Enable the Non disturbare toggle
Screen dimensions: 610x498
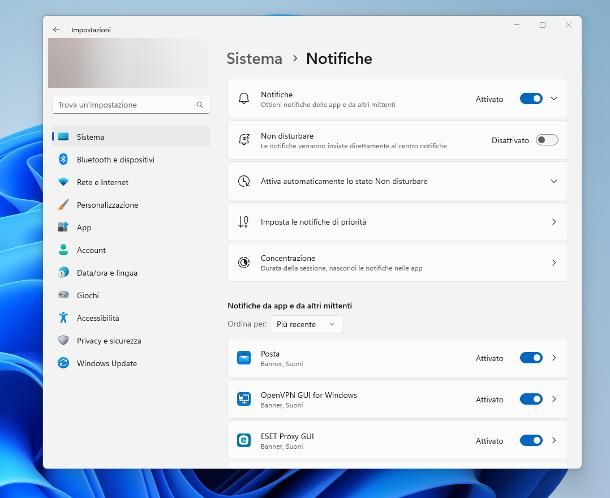point(547,140)
